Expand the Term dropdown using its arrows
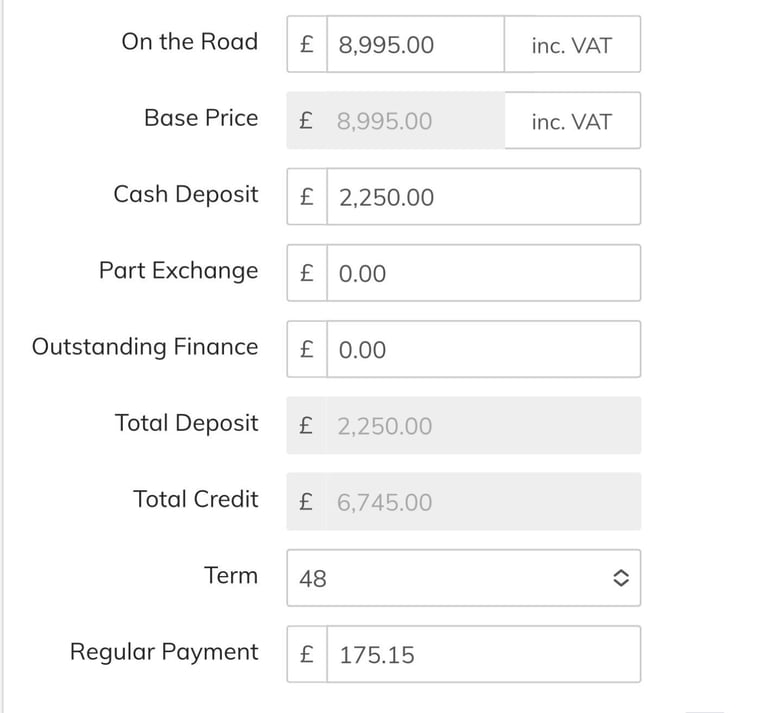Screen dimensions: 768x713 click(619, 578)
